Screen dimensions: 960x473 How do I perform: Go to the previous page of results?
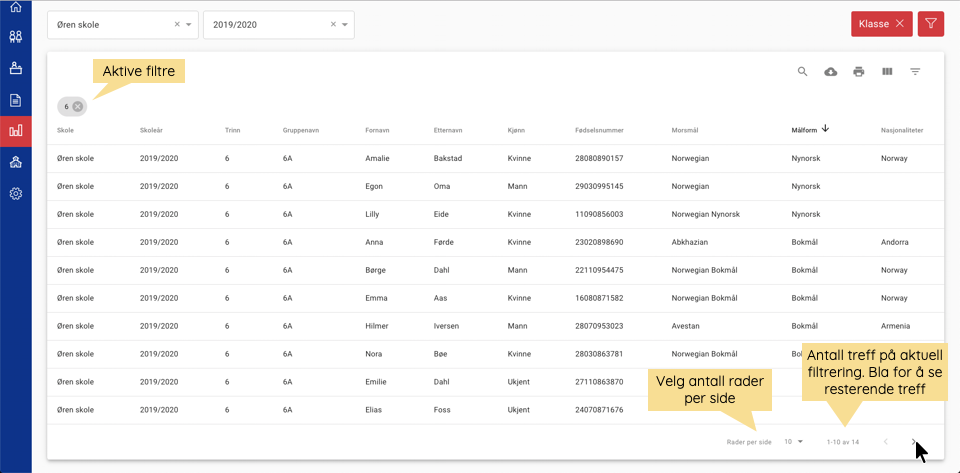click(885, 442)
